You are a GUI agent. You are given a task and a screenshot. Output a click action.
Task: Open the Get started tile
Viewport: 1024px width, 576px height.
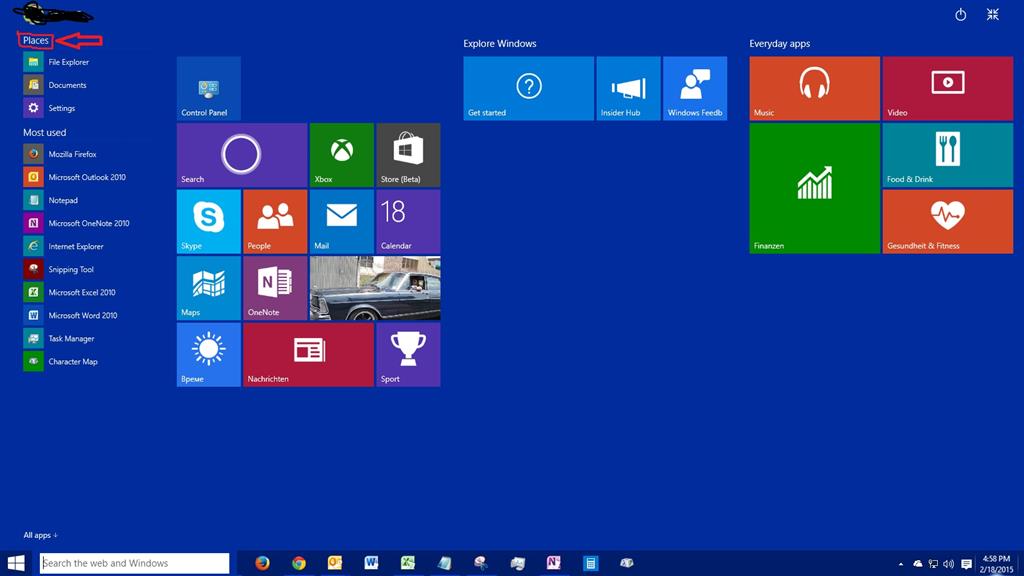(x=528, y=88)
